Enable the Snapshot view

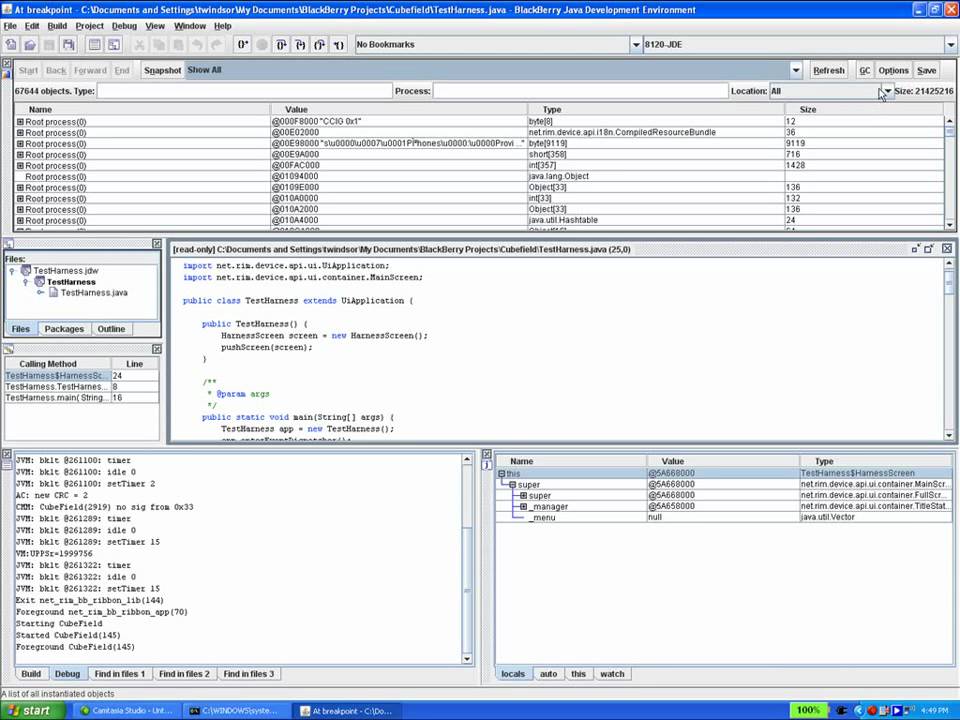(162, 70)
